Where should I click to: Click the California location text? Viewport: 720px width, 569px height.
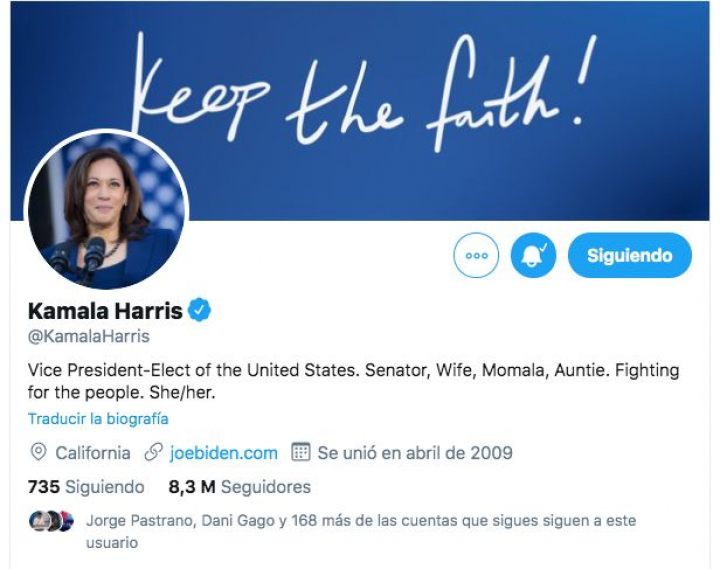pyautogui.click(x=93, y=453)
